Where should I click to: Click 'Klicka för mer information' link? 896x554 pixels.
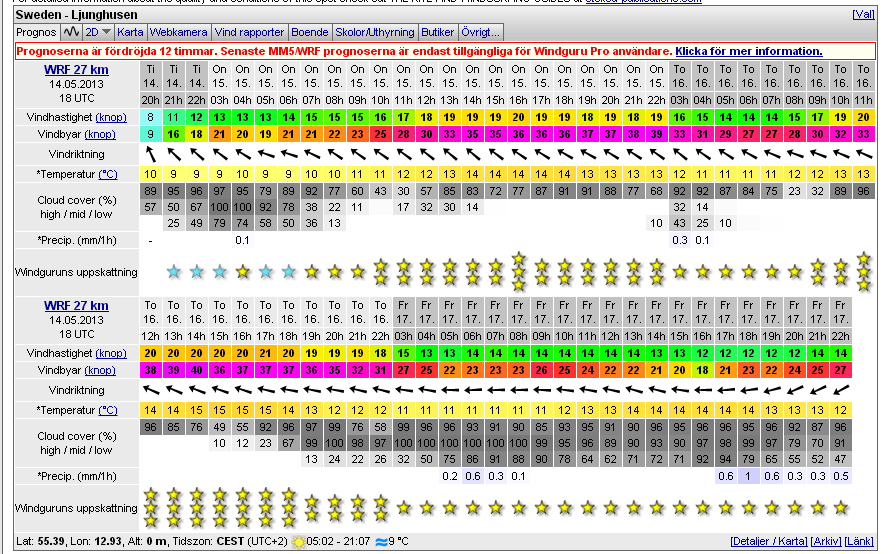(x=748, y=51)
